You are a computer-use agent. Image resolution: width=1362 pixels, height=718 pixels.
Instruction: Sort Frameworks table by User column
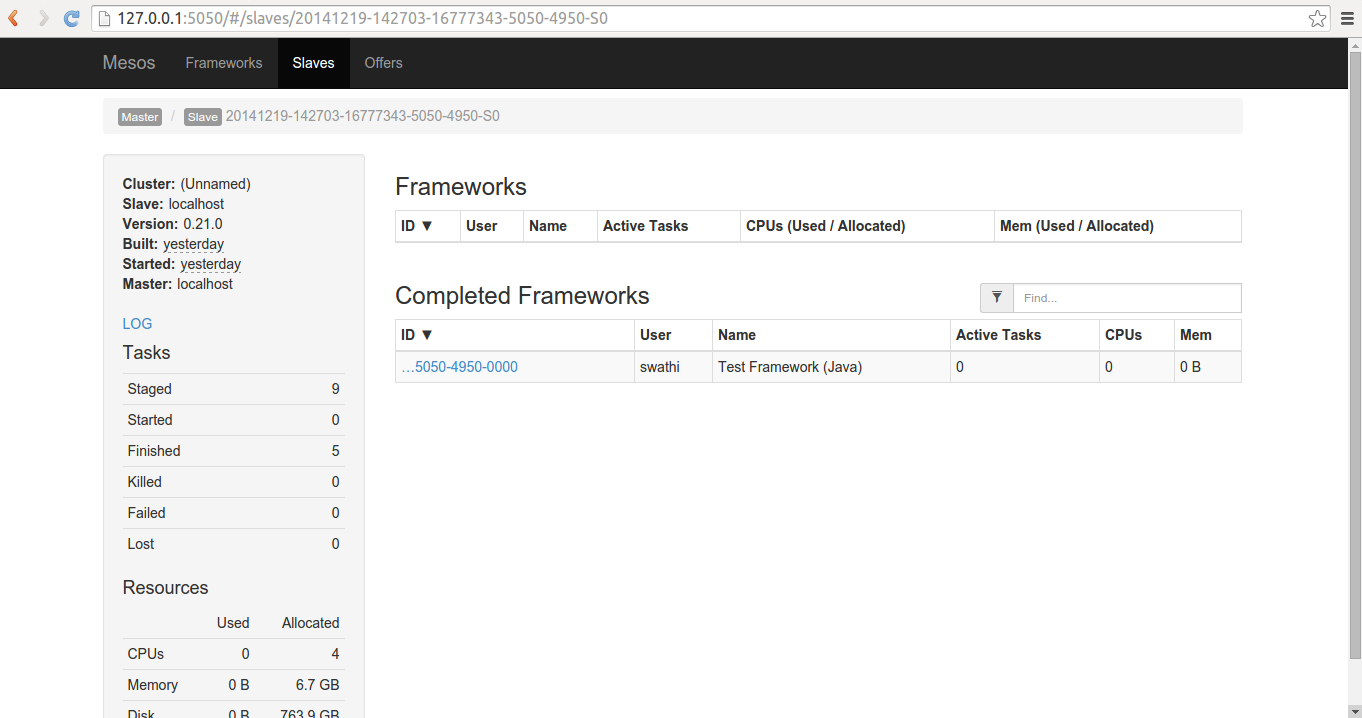492,226
